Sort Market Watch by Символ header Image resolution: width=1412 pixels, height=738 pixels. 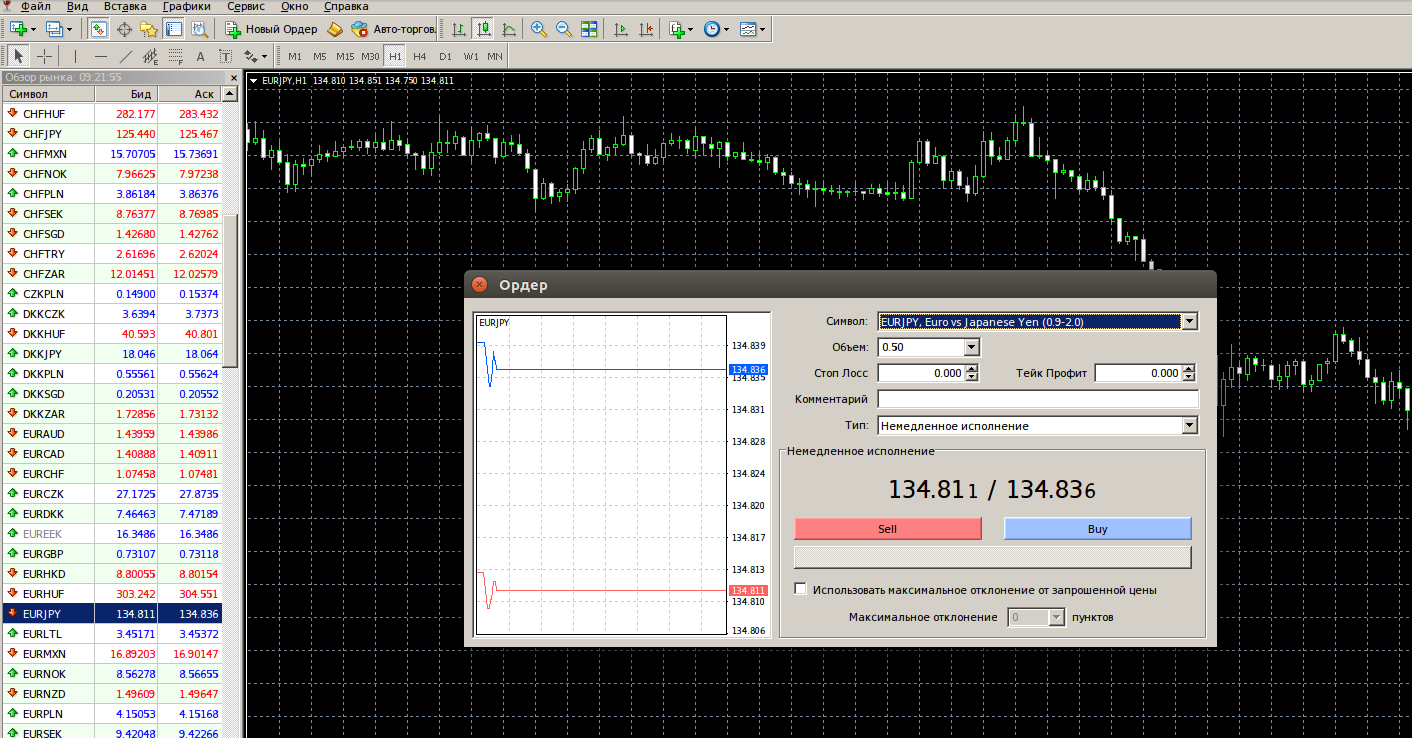point(48,94)
